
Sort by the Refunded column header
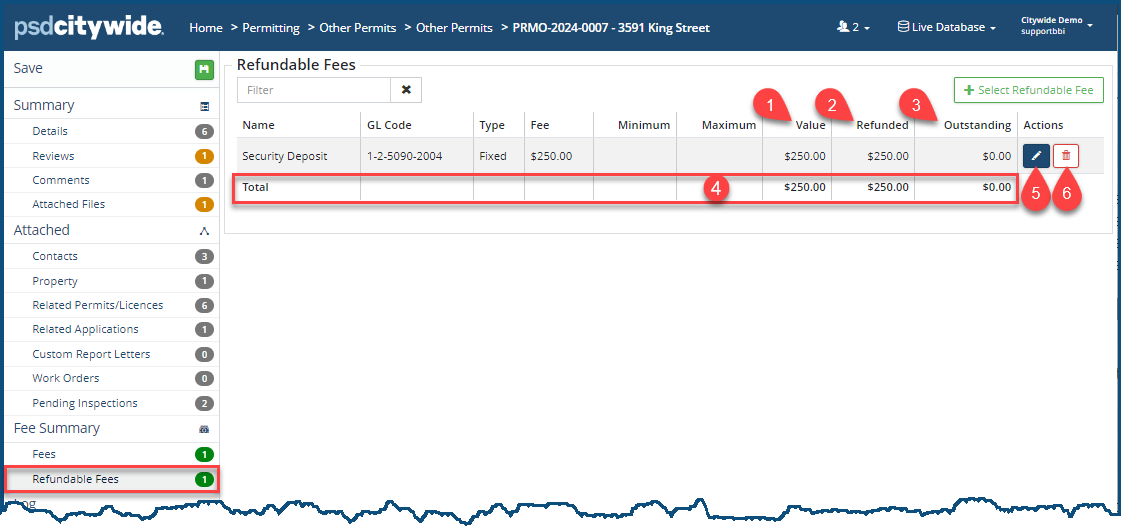pyautogui.click(x=882, y=125)
